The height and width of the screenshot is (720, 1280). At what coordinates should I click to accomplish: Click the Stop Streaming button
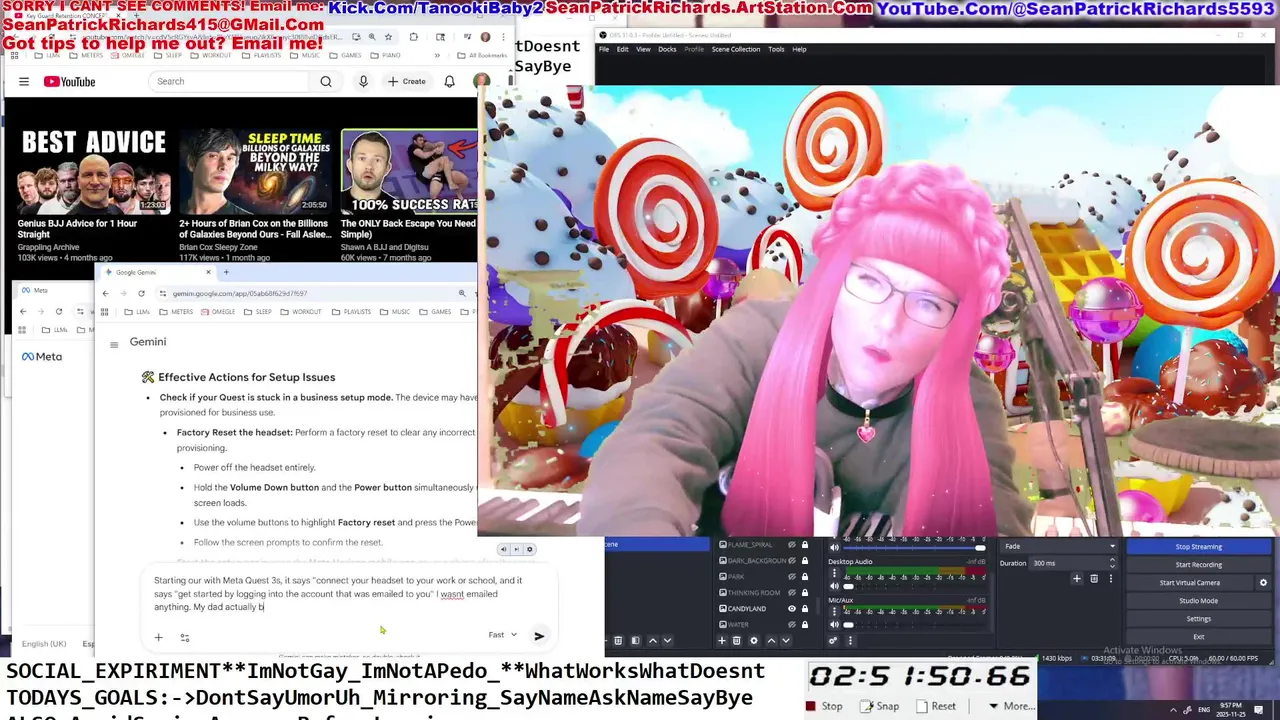click(1198, 547)
